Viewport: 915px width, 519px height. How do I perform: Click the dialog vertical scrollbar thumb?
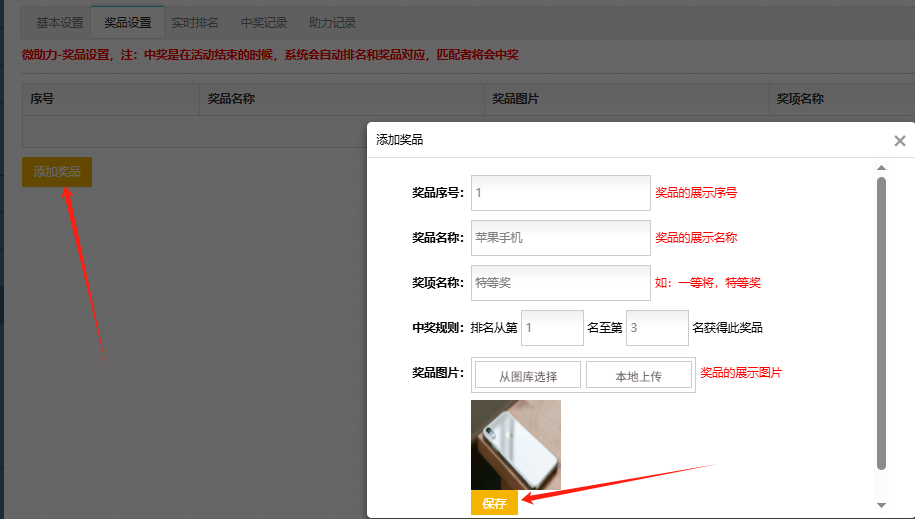pyautogui.click(x=881, y=323)
